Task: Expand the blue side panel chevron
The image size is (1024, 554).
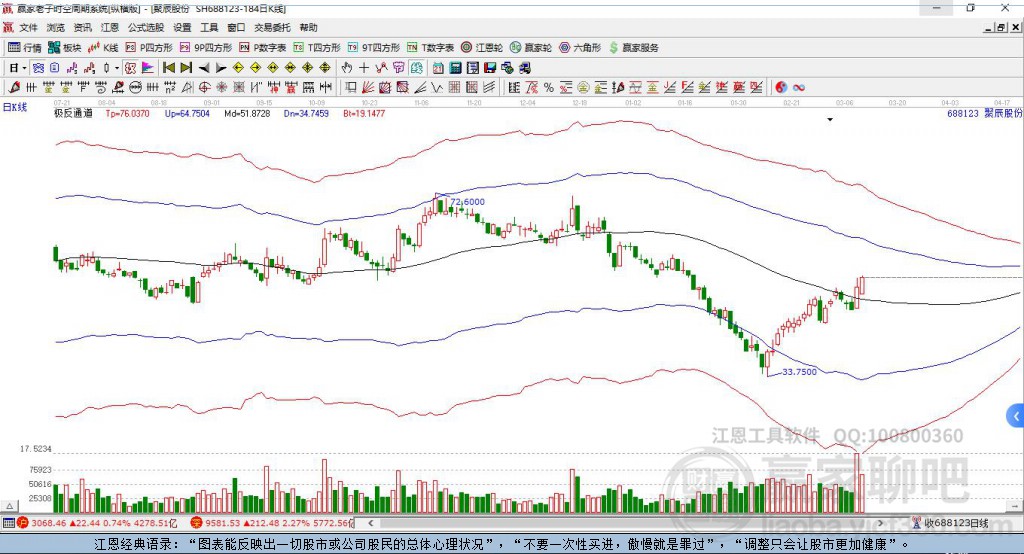Action: pyautogui.click(x=1015, y=416)
